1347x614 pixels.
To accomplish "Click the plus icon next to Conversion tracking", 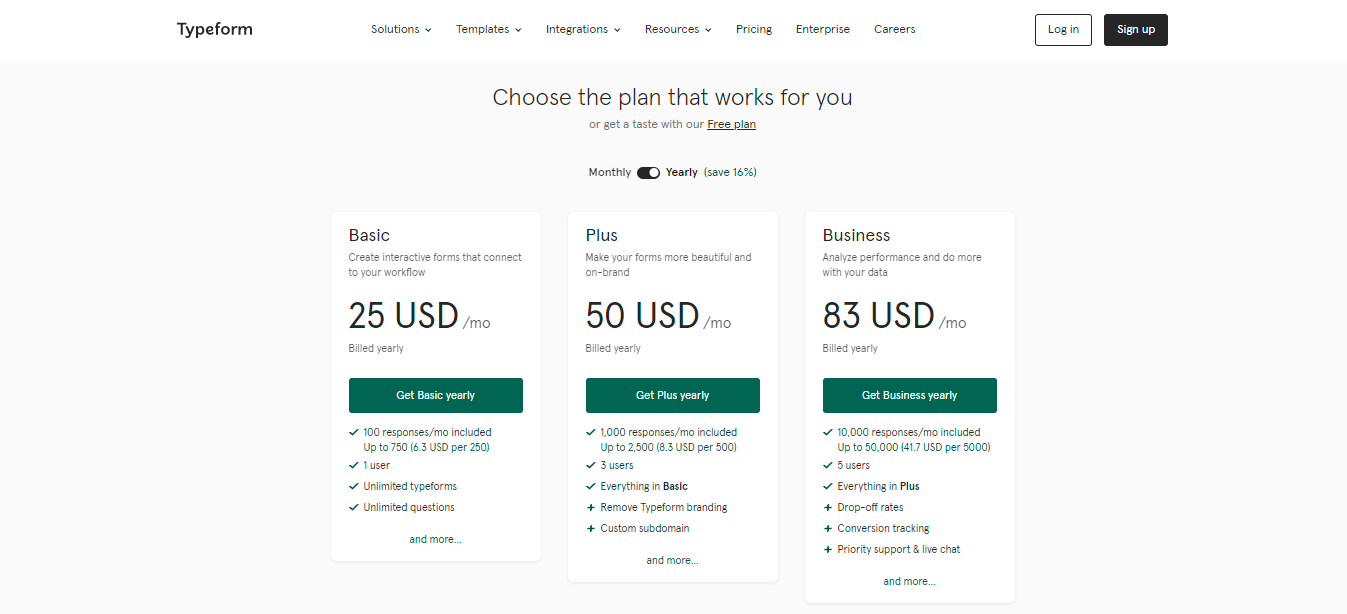I will click(827, 528).
